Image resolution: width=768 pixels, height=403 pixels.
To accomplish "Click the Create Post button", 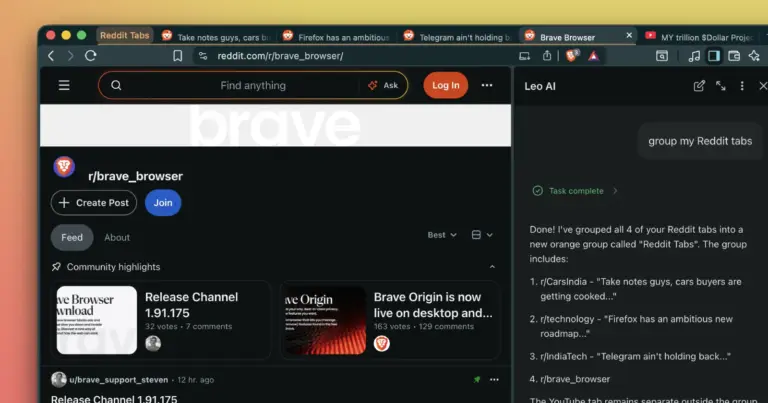I will 94,203.
